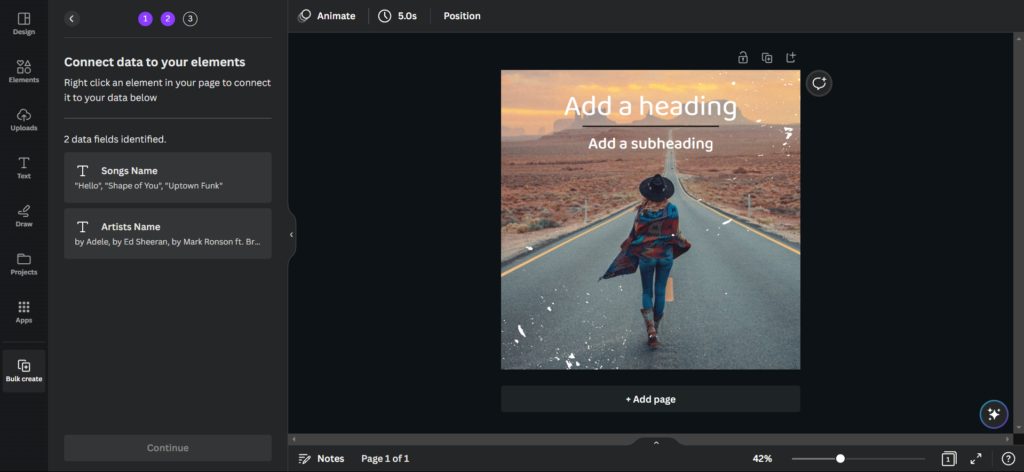Open the Position panel

[462, 16]
